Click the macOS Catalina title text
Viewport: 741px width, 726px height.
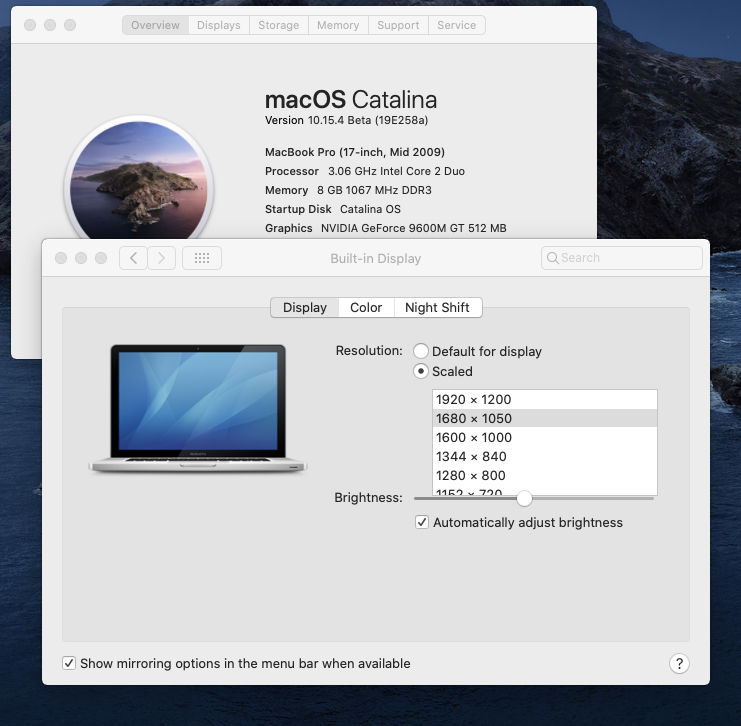pos(351,100)
